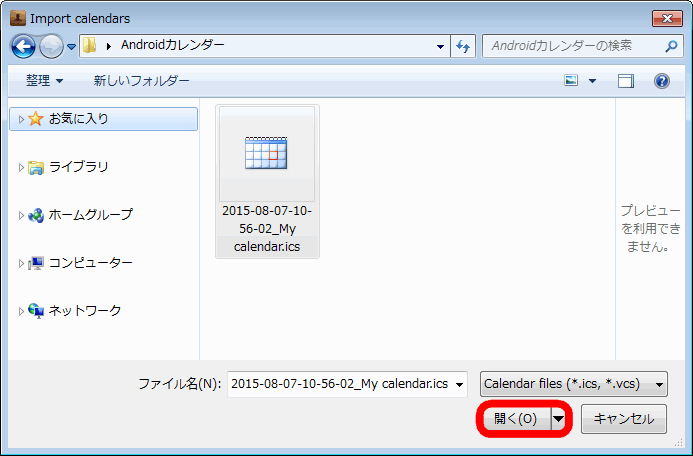Toggle the preview pane icon

626,81
